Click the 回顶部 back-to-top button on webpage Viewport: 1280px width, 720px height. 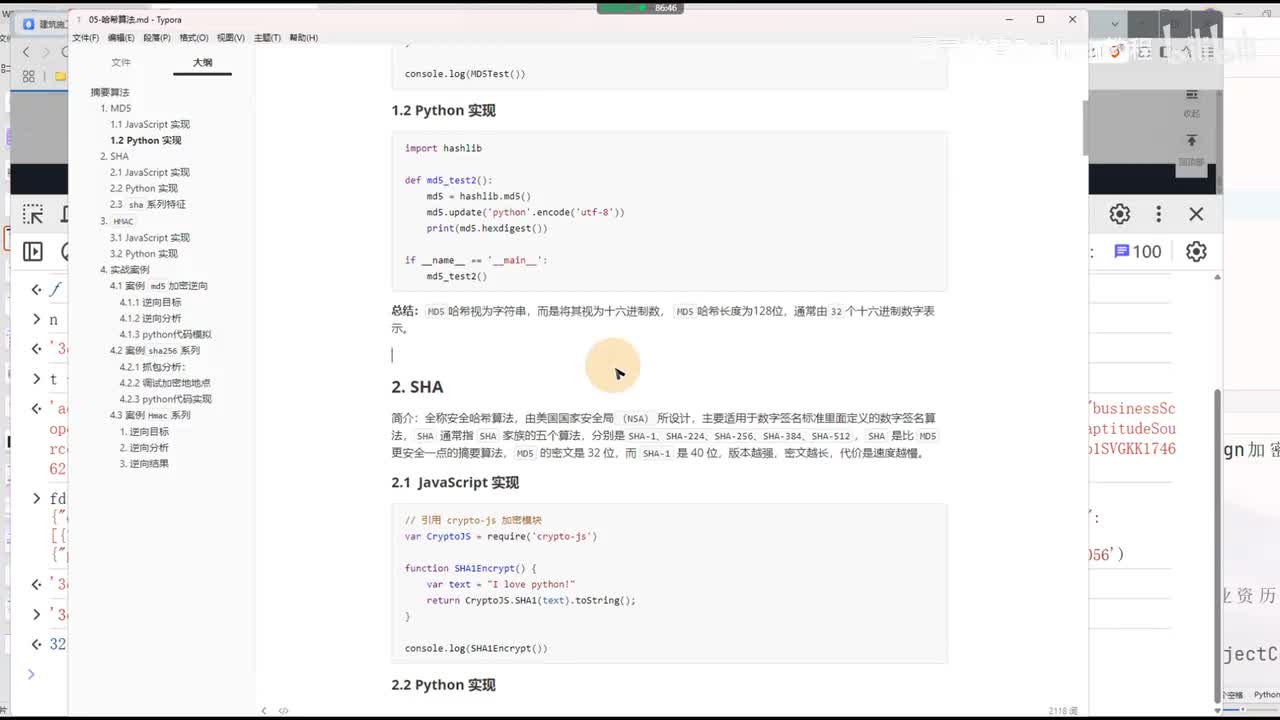(1191, 149)
